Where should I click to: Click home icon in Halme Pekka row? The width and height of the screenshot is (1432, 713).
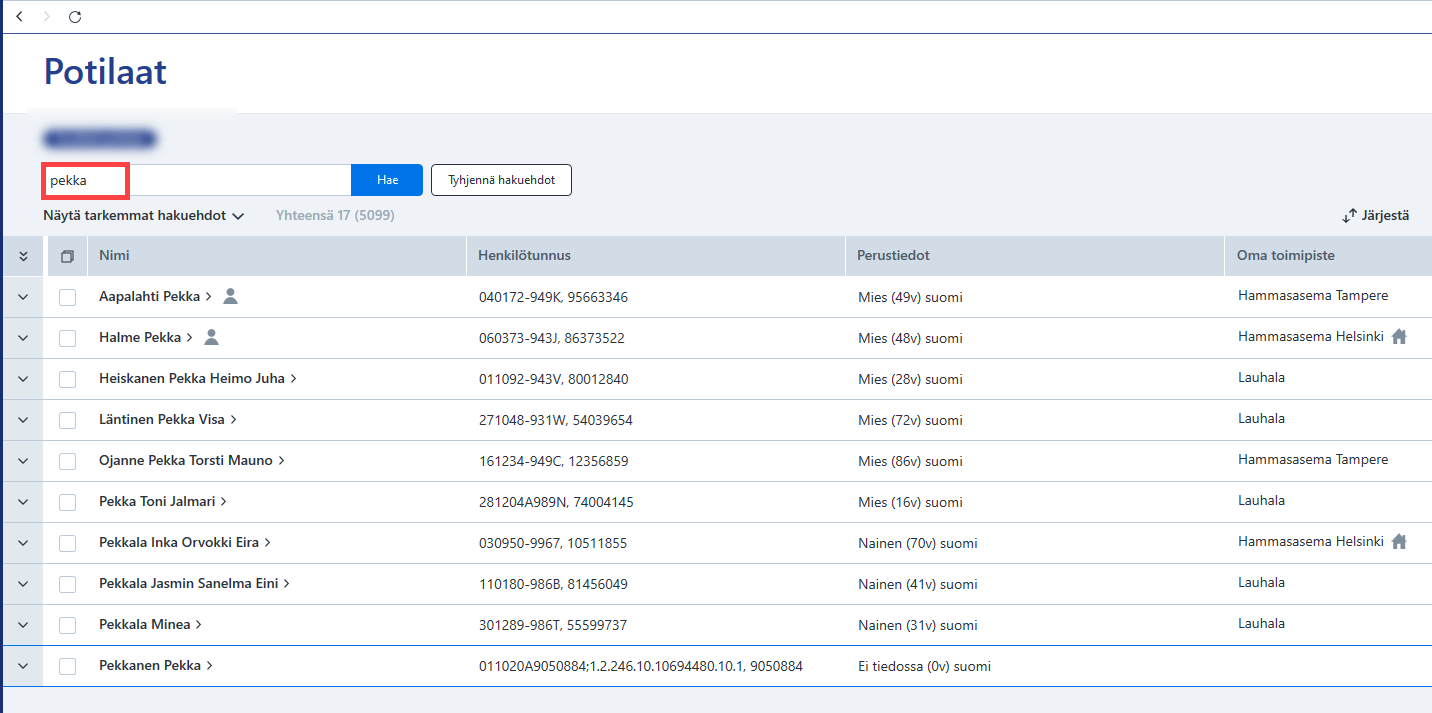pyautogui.click(x=1399, y=337)
